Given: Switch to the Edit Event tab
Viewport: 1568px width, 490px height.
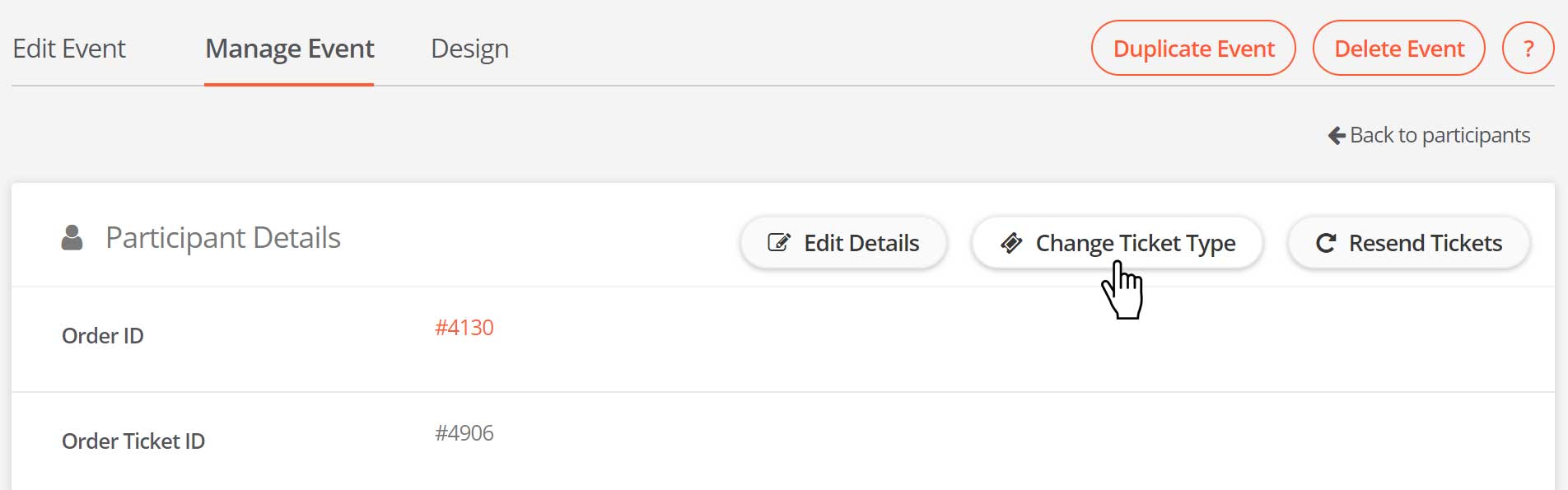Looking at the screenshot, I should coord(69,49).
